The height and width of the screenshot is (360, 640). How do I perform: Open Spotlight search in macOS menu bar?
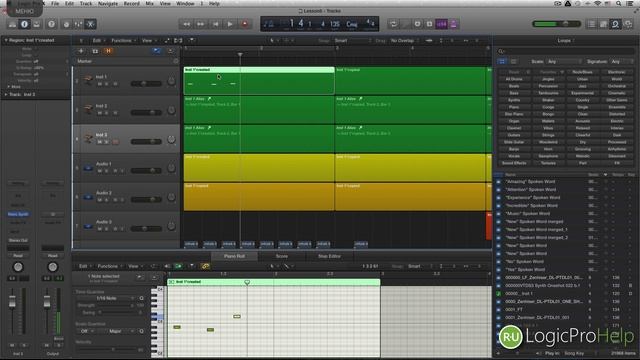[x=619, y=3]
